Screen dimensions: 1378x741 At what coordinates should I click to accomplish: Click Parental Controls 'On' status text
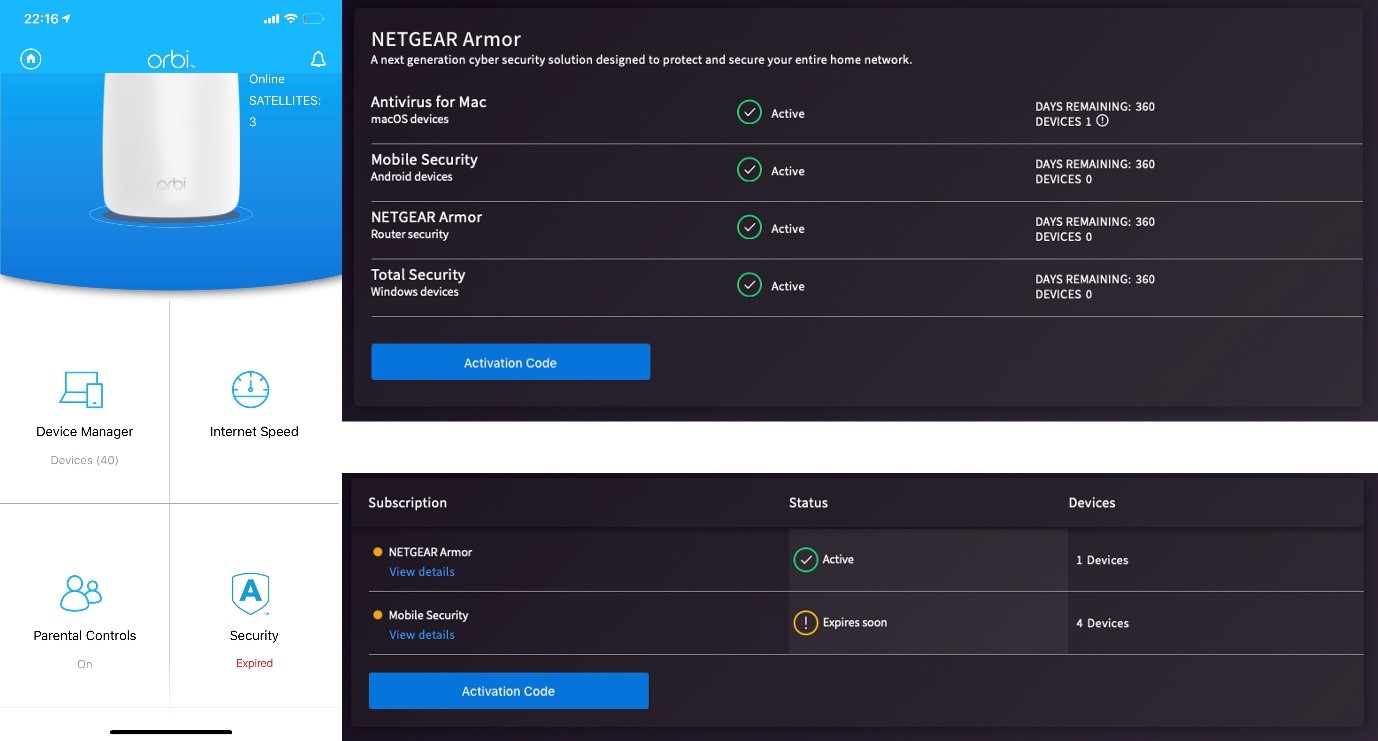point(84,664)
